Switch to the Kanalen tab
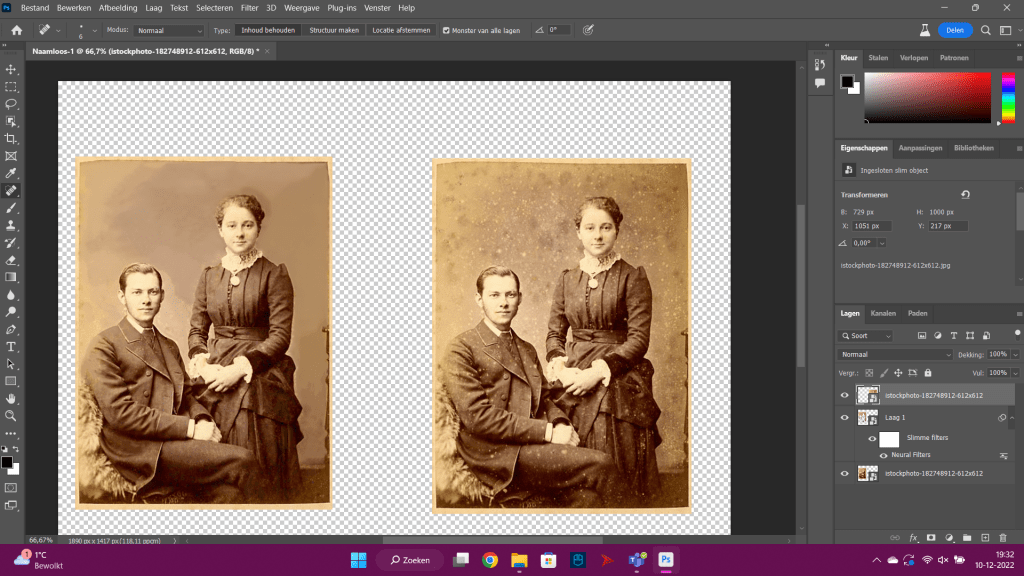This screenshot has height=576, width=1024. tap(883, 313)
